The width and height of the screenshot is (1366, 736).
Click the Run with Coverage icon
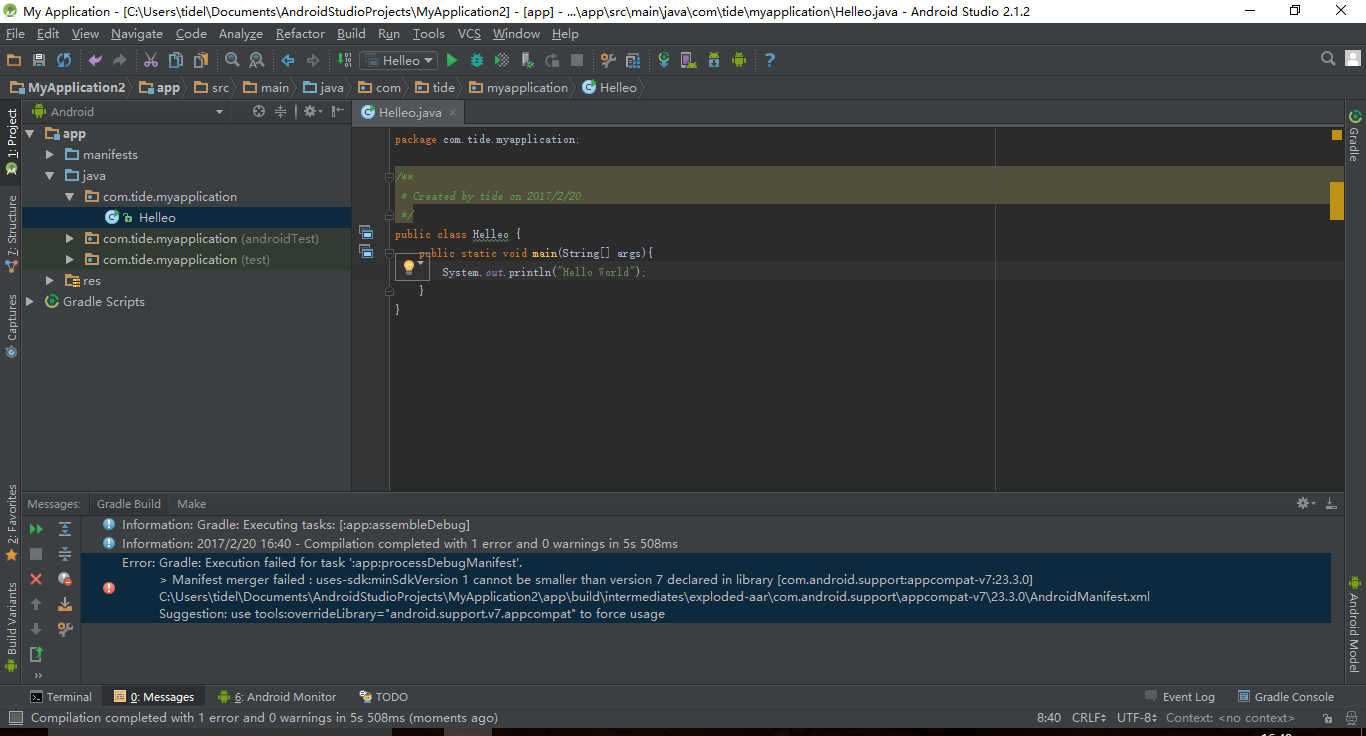pyautogui.click(x=502, y=60)
